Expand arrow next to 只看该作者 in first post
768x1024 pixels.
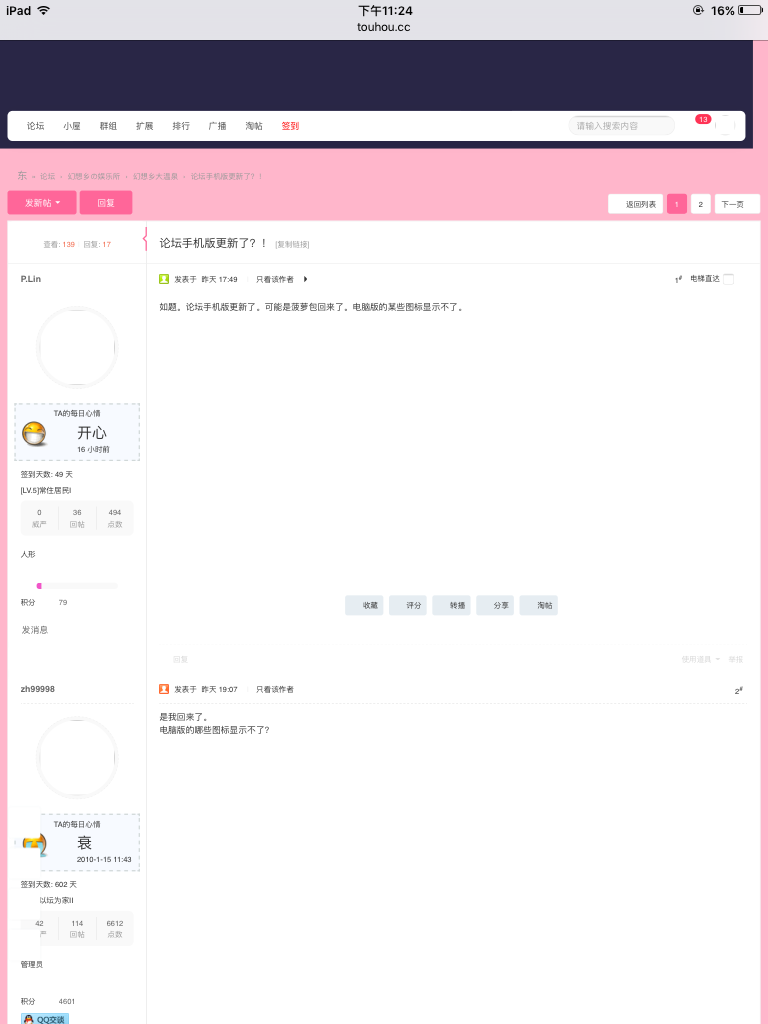pyautogui.click(x=306, y=280)
